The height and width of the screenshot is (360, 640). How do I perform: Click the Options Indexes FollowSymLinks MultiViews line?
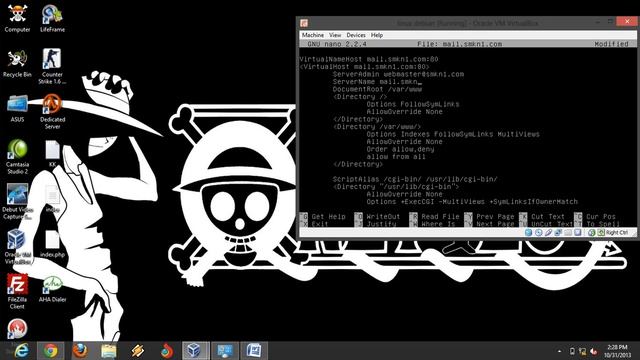[453, 134]
